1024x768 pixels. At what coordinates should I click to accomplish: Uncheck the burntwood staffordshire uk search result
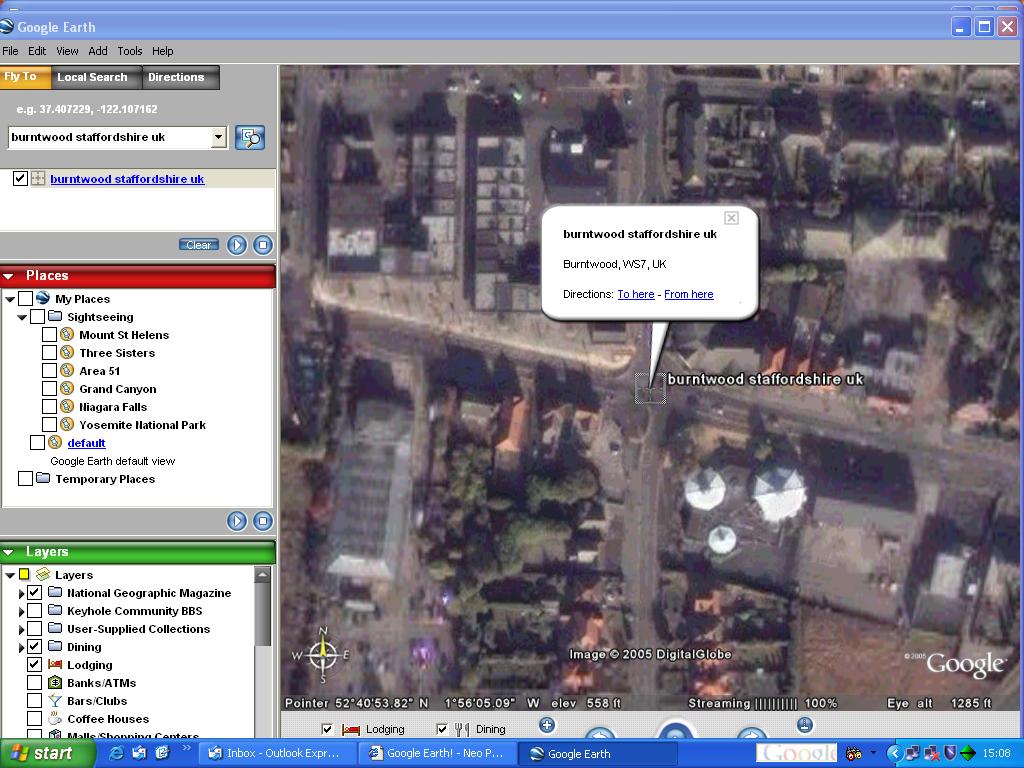20,178
